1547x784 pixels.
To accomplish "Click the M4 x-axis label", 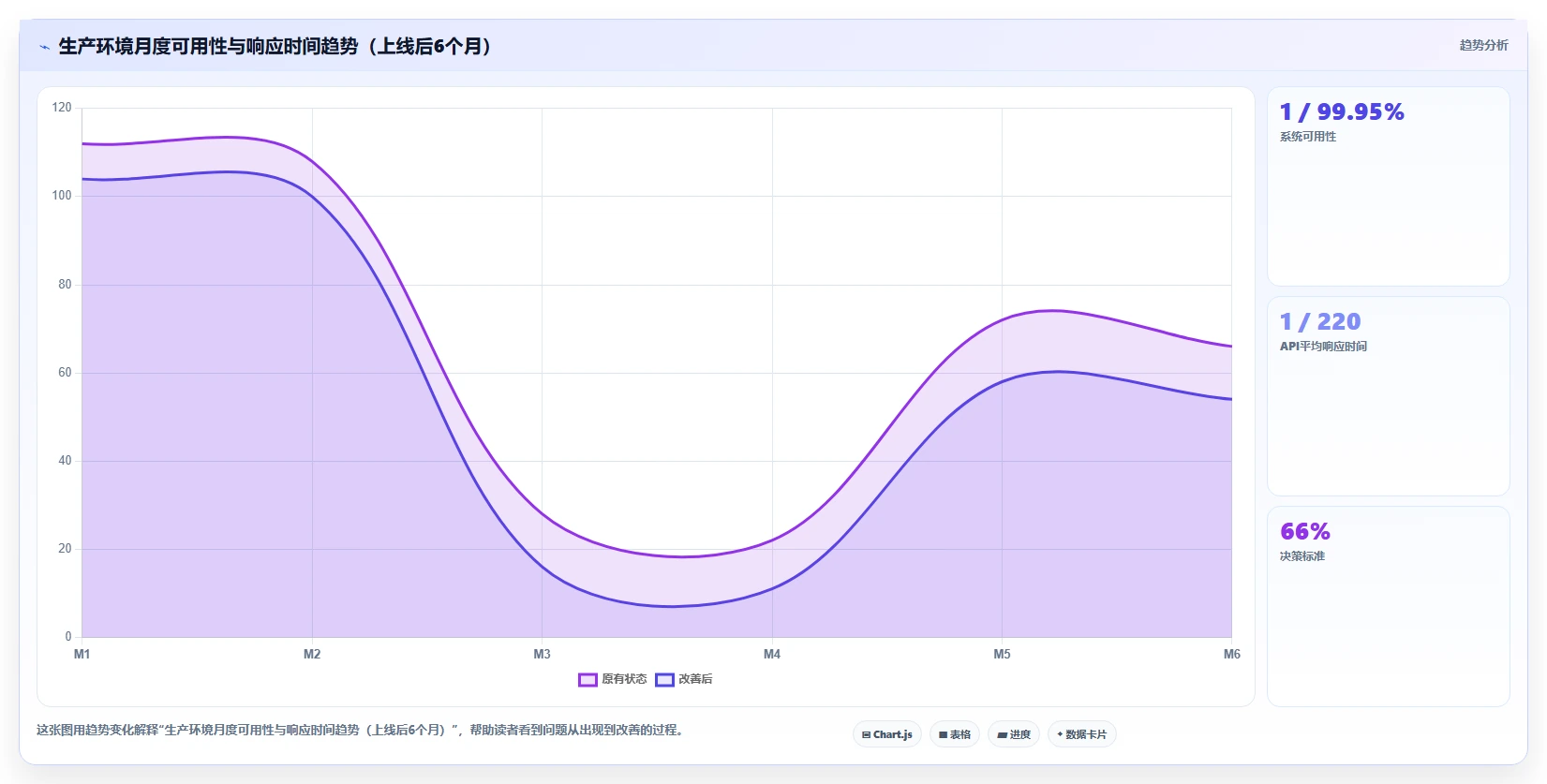I will click(772, 654).
